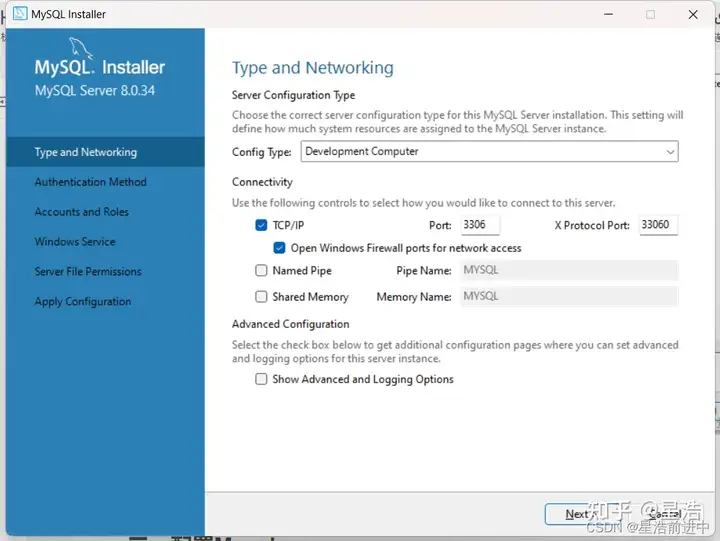This screenshot has height=541, width=720.
Task: Disable Open Windows Firewall ports option
Action: [x=280, y=248]
